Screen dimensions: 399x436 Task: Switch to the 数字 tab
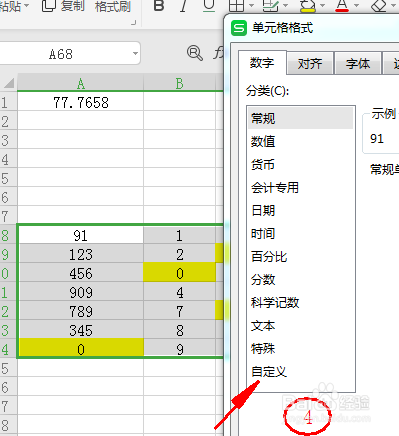[x=262, y=63]
